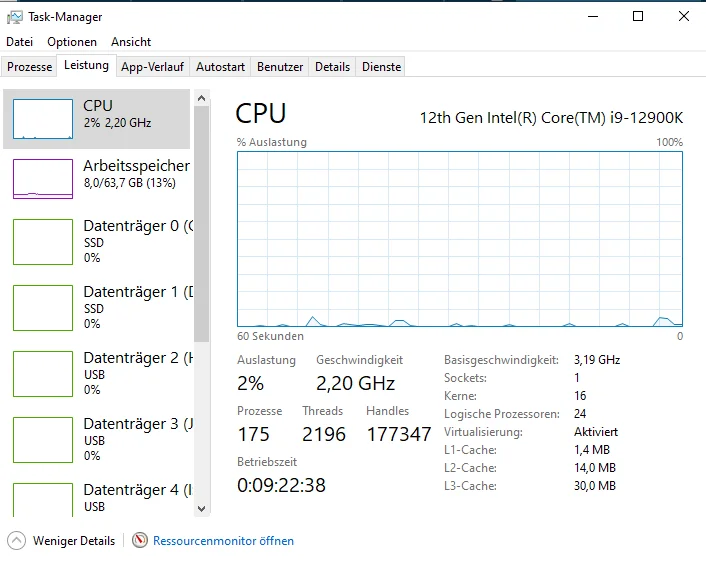This screenshot has height=564, width=706.
Task: Click the Virtualisierung value 'Aktiviert'
Action: click(x=596, y=432)
